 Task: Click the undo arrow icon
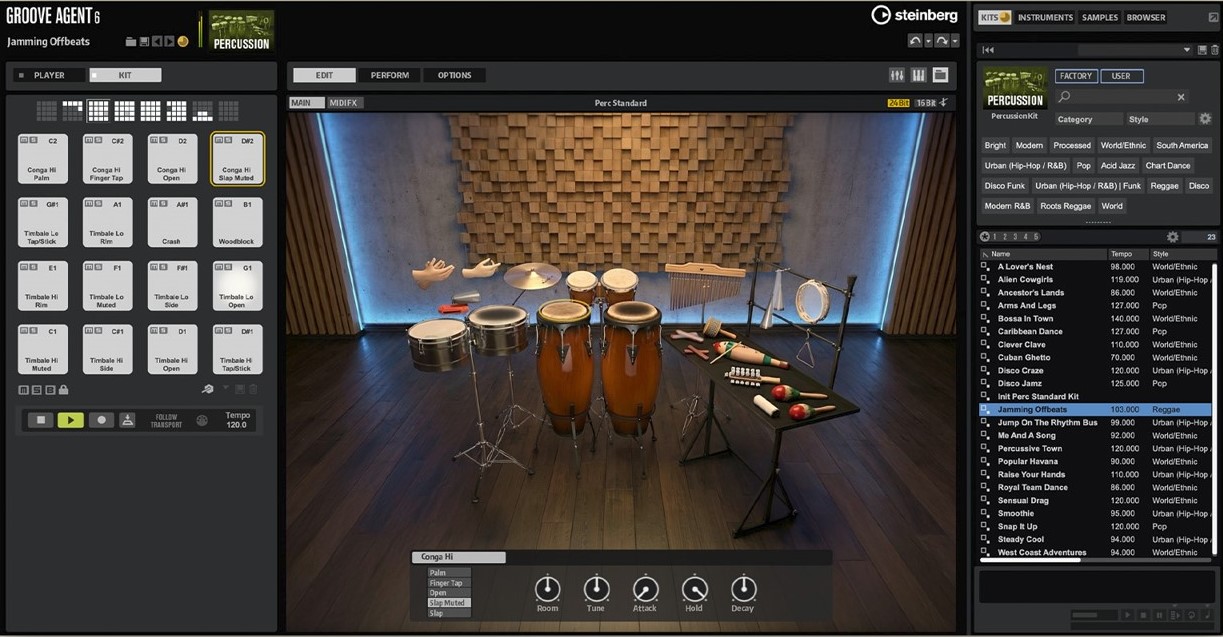point(915,41)
